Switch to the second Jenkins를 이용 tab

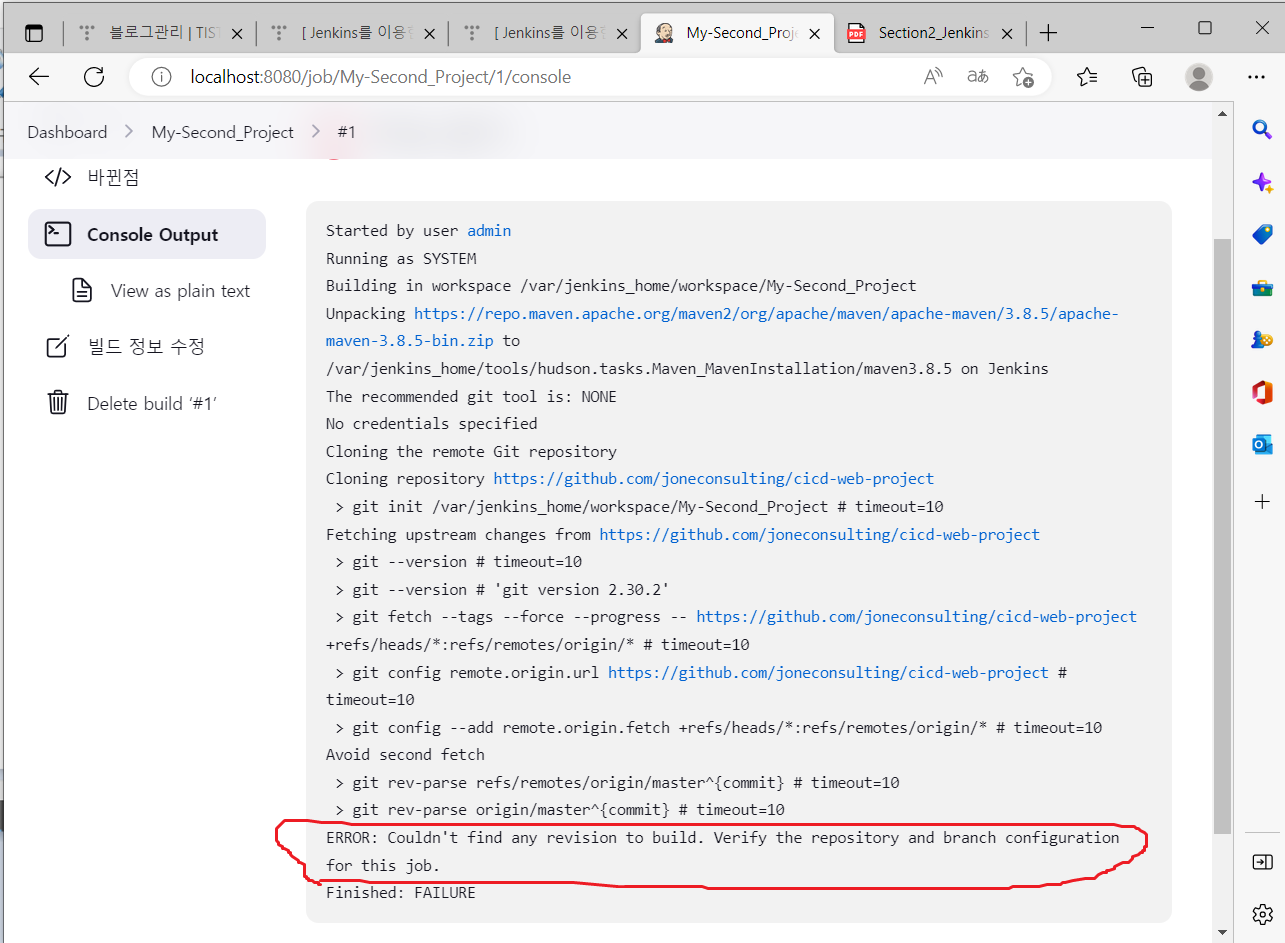pyautogui.click(x=545, y=33)
